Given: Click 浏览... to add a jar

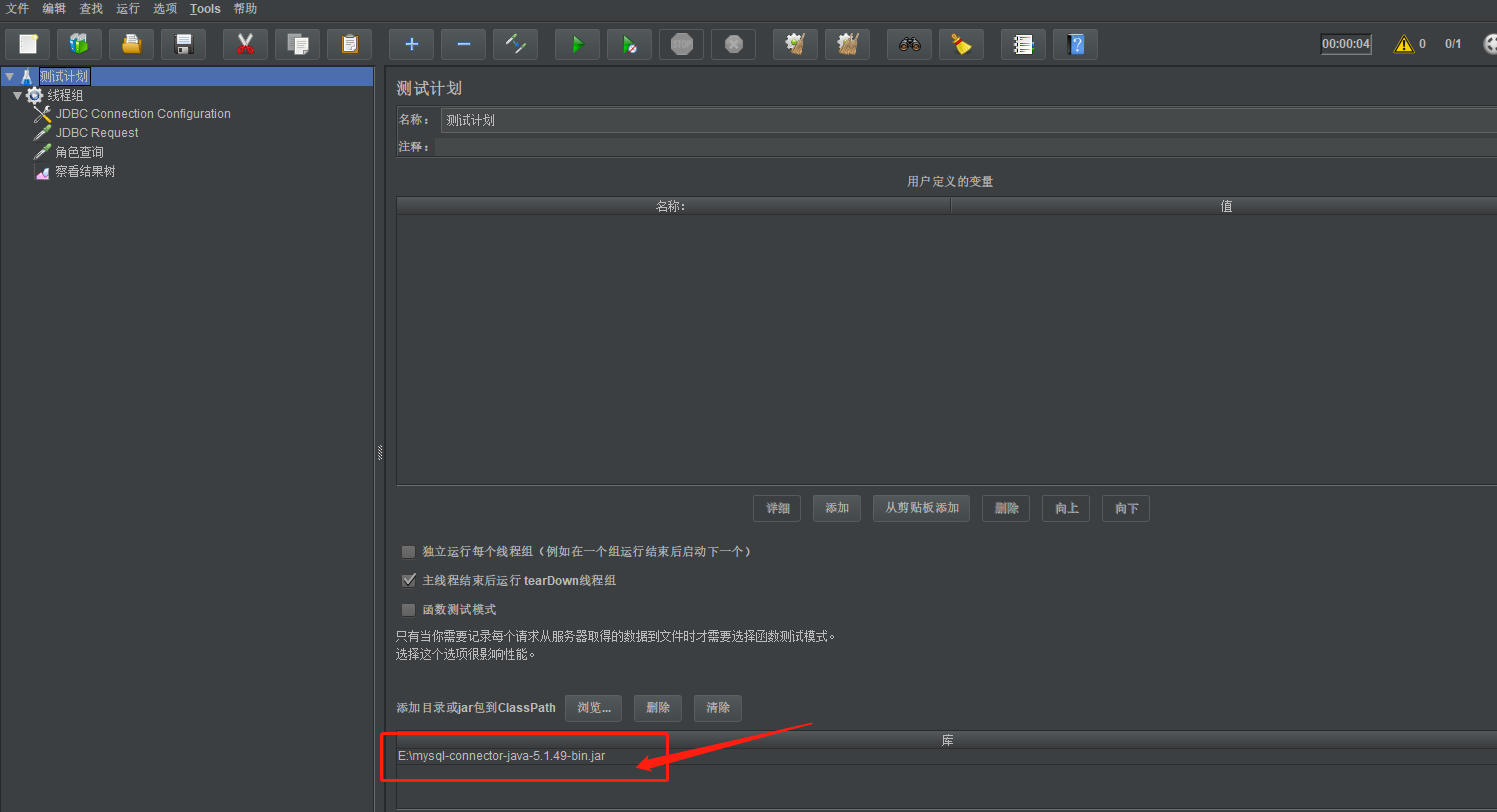Looking at the screenshot, I should pos(594,708).
